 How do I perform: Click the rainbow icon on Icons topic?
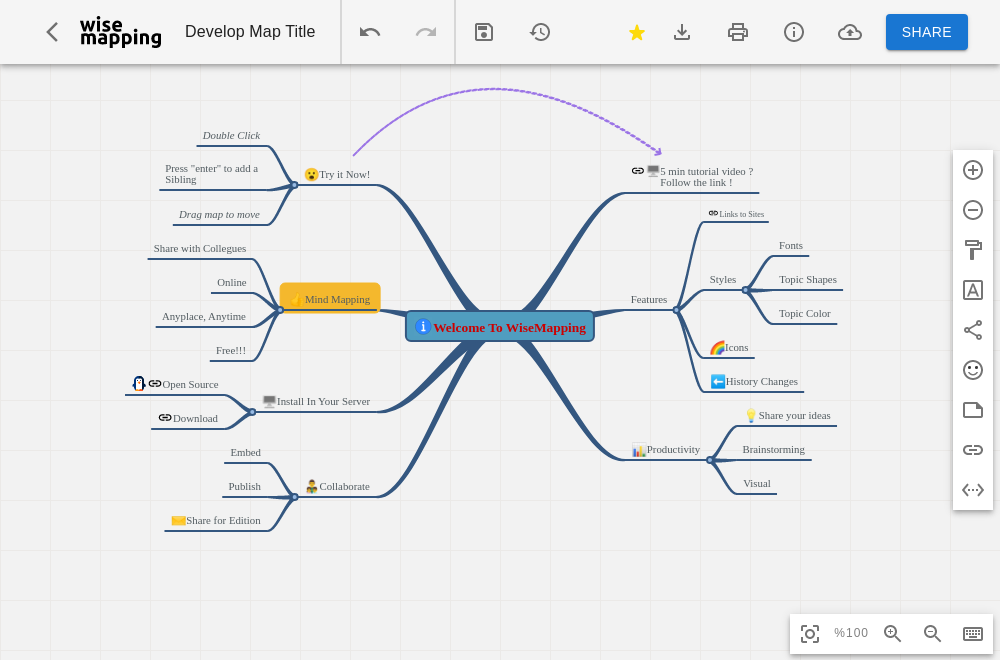(717, 348)
